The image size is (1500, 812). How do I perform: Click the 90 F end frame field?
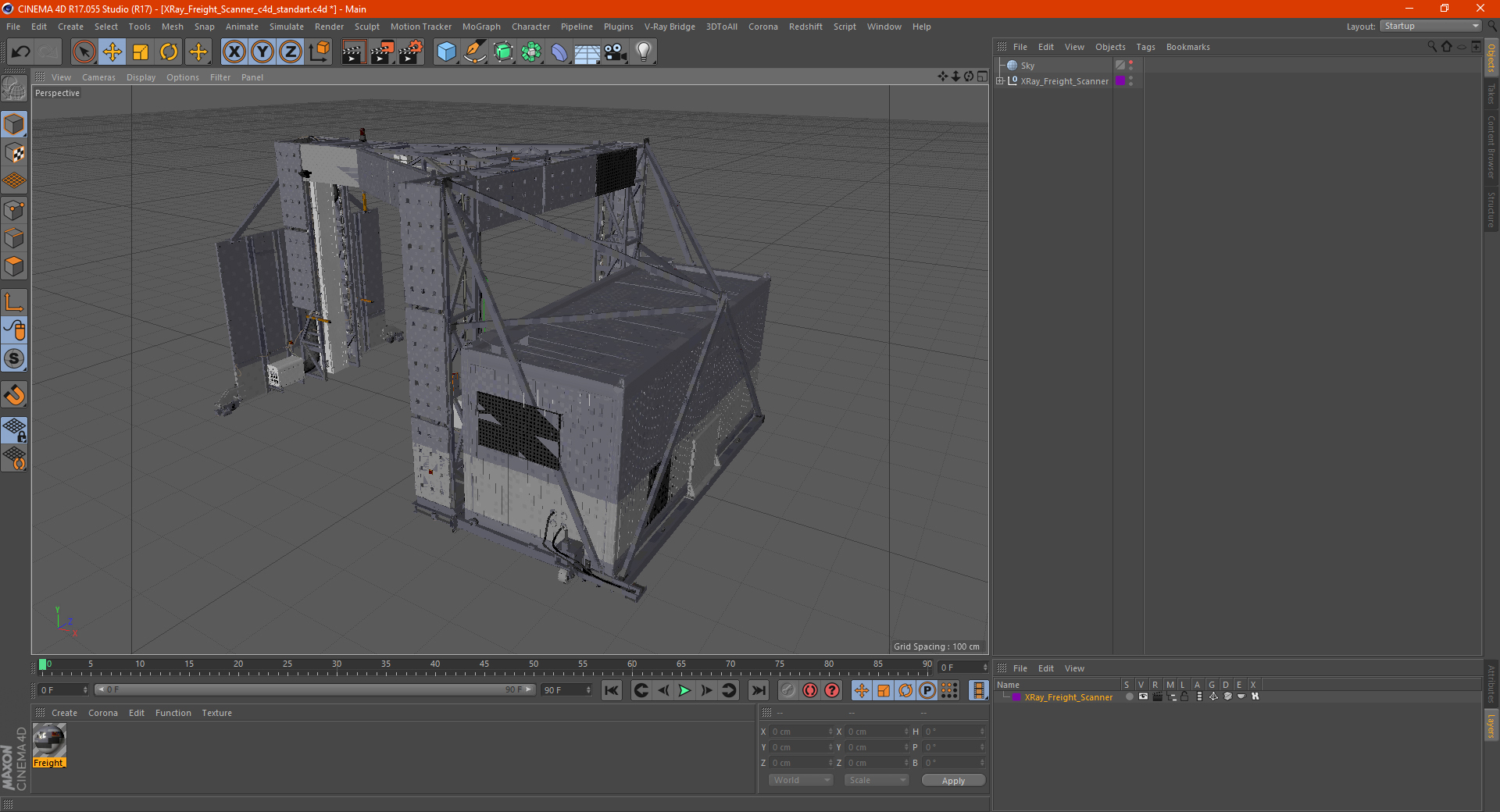(x=567, y=690)
